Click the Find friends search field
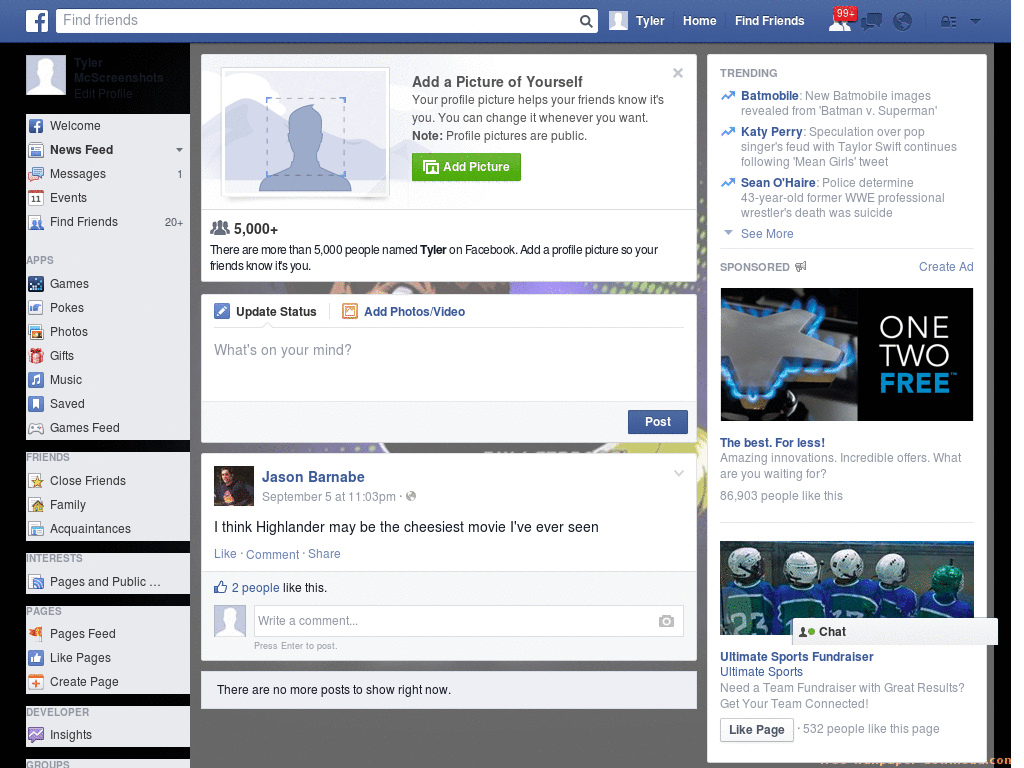 tap(318, 20)
